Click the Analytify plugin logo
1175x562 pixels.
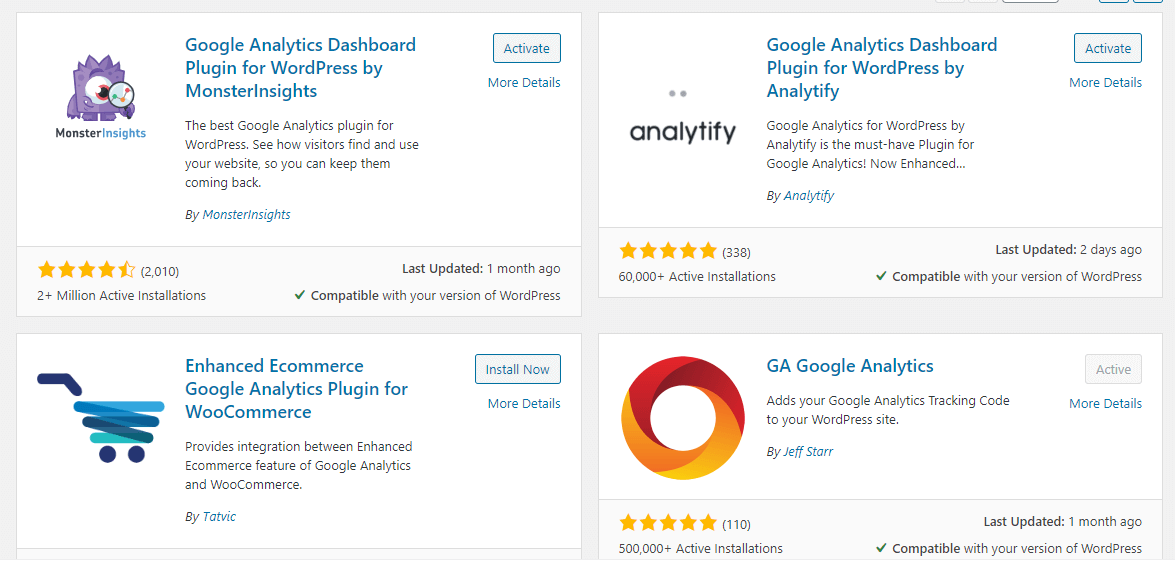pyautogui.click(x=683, y=118)
